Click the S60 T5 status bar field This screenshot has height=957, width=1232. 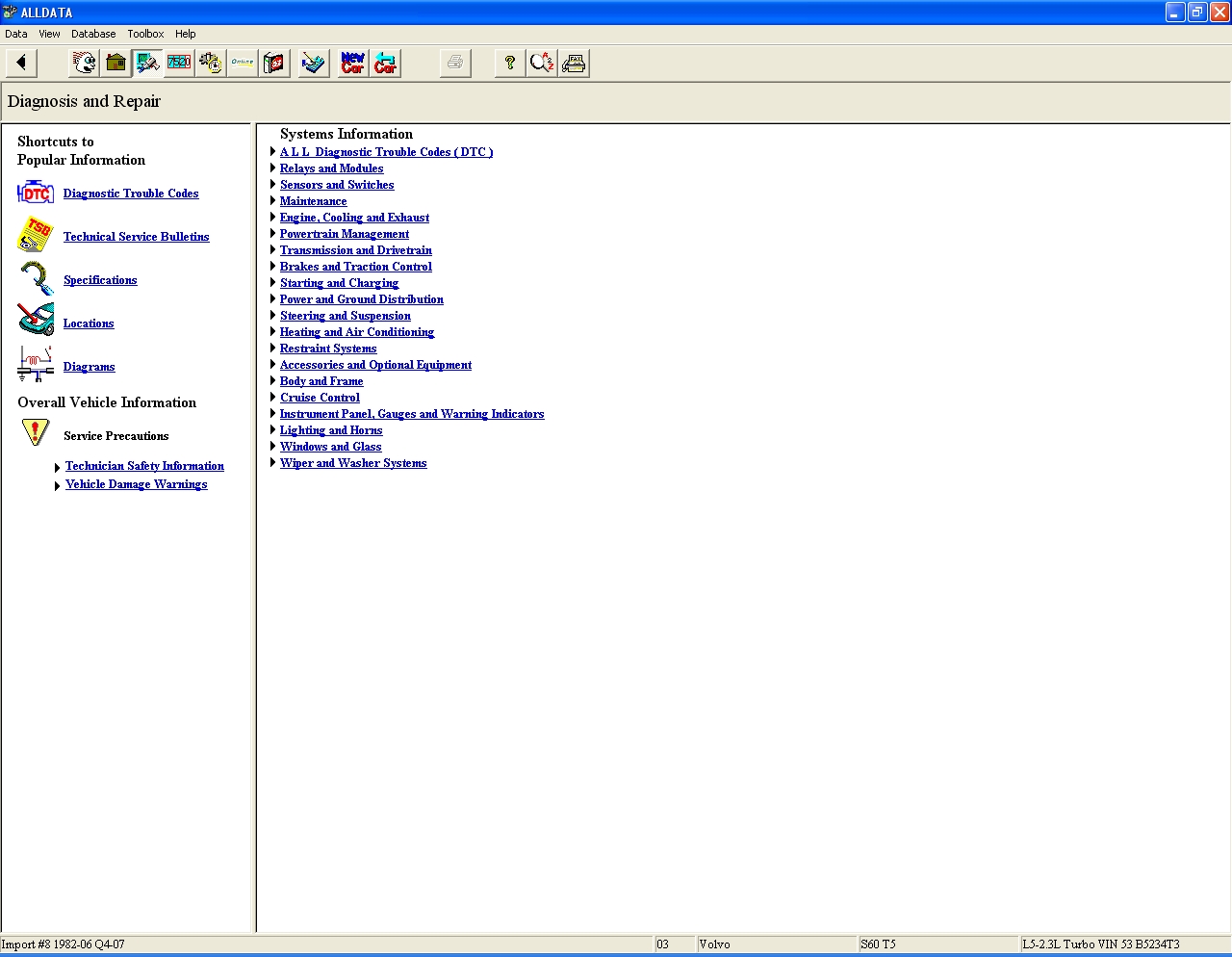(938, 944)
